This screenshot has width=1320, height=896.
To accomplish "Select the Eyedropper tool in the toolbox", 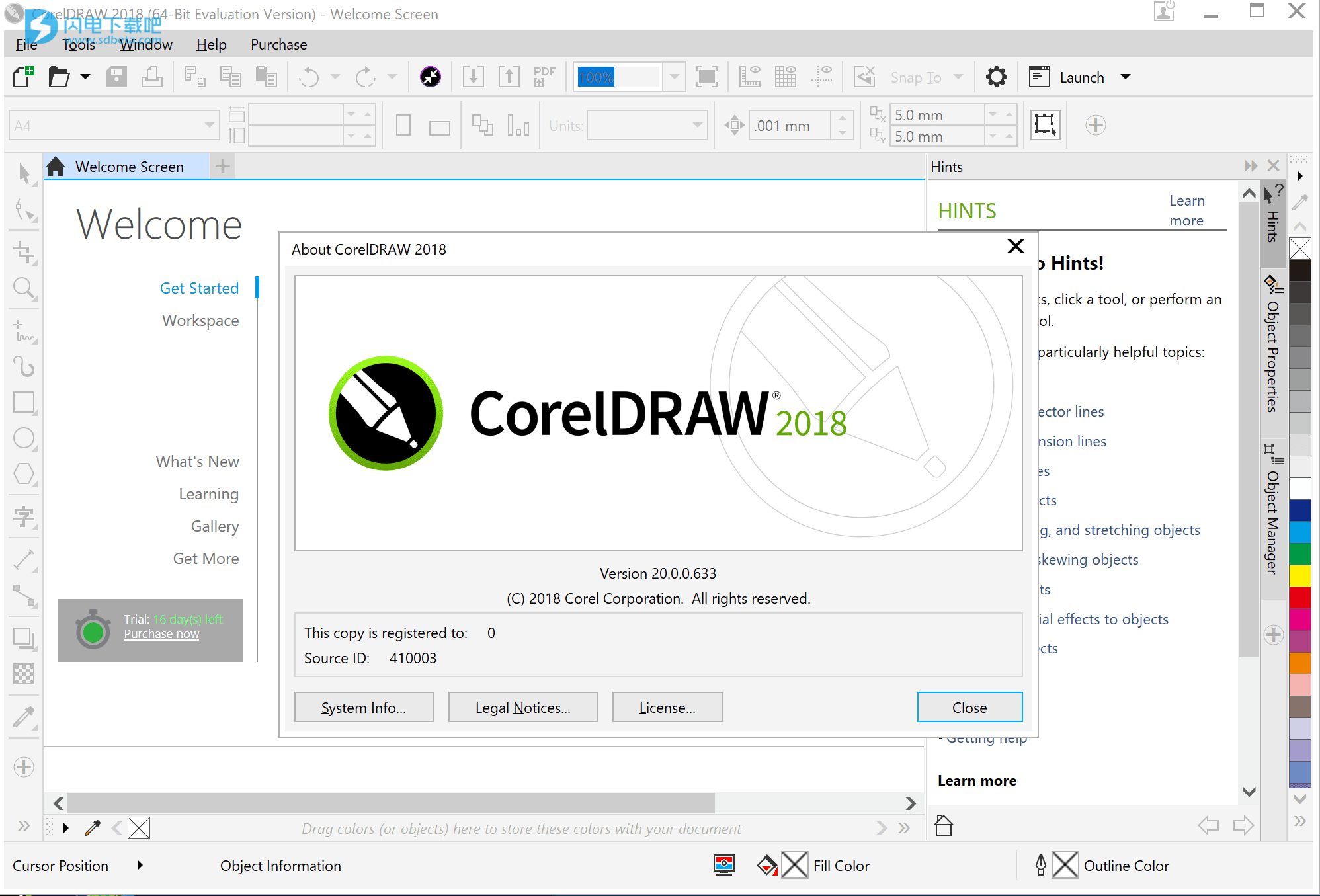I will 24,717.
